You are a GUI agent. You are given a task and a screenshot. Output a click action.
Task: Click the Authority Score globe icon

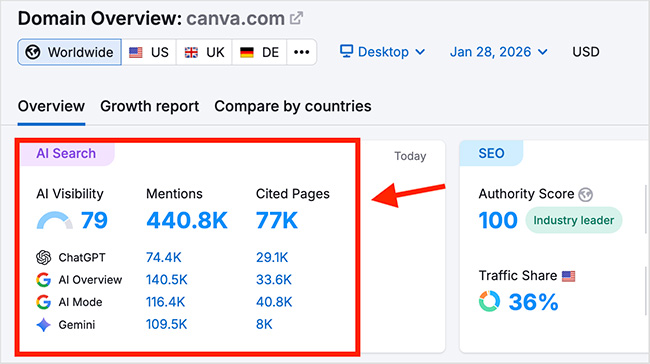point(585,194)
